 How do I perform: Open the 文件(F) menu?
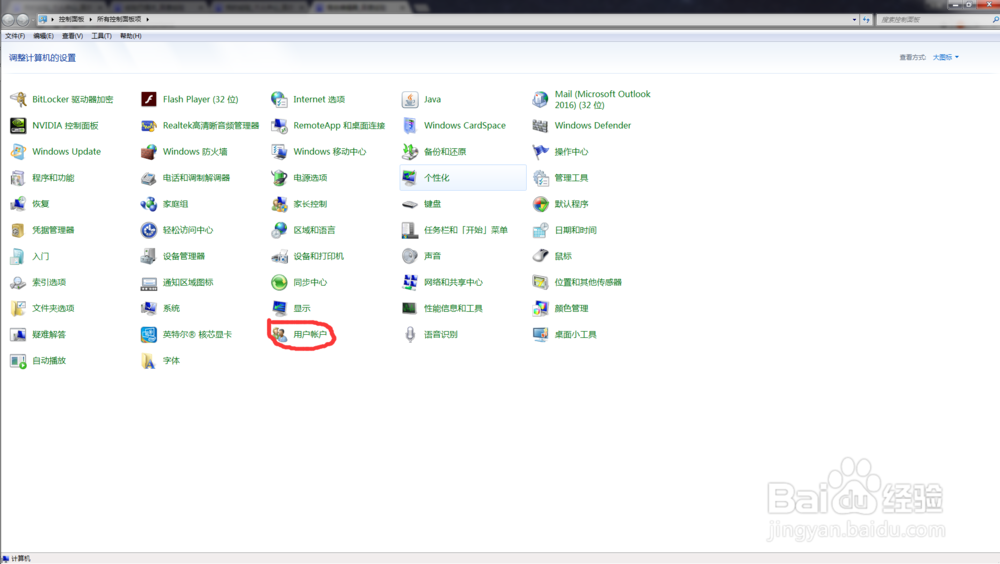click(15, 36)
